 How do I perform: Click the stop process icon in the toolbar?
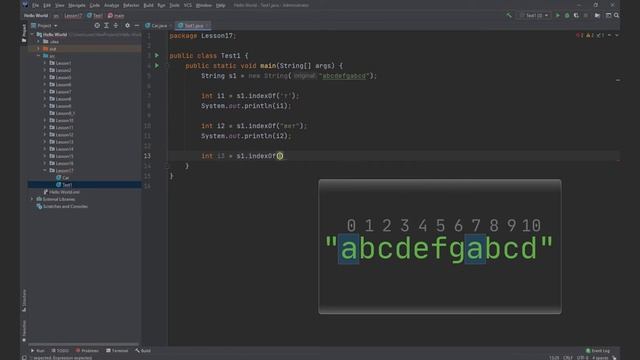[586, 16]
